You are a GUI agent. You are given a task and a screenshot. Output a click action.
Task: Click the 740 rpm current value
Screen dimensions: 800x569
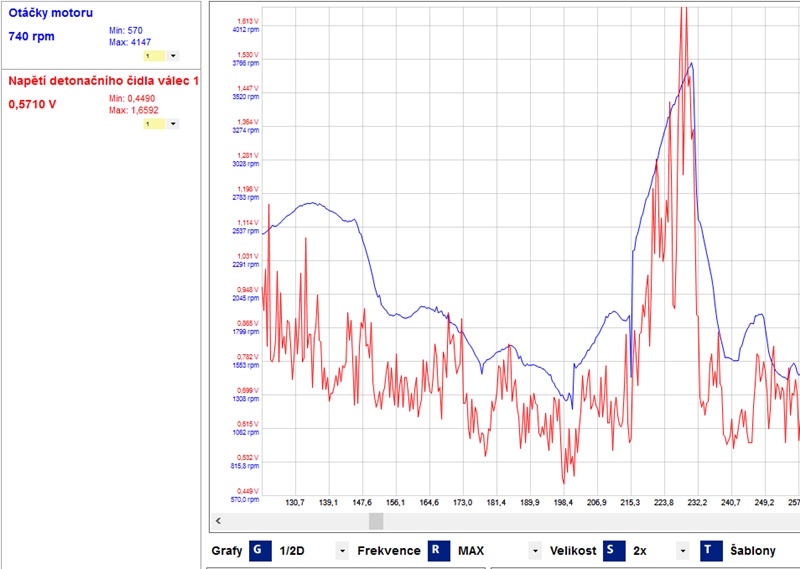[31, 36]
